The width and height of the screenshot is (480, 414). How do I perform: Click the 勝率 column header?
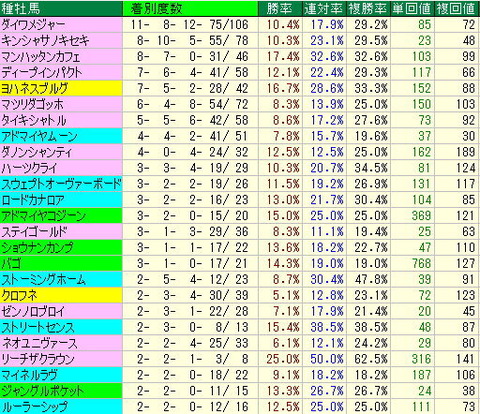pos(280,8)
